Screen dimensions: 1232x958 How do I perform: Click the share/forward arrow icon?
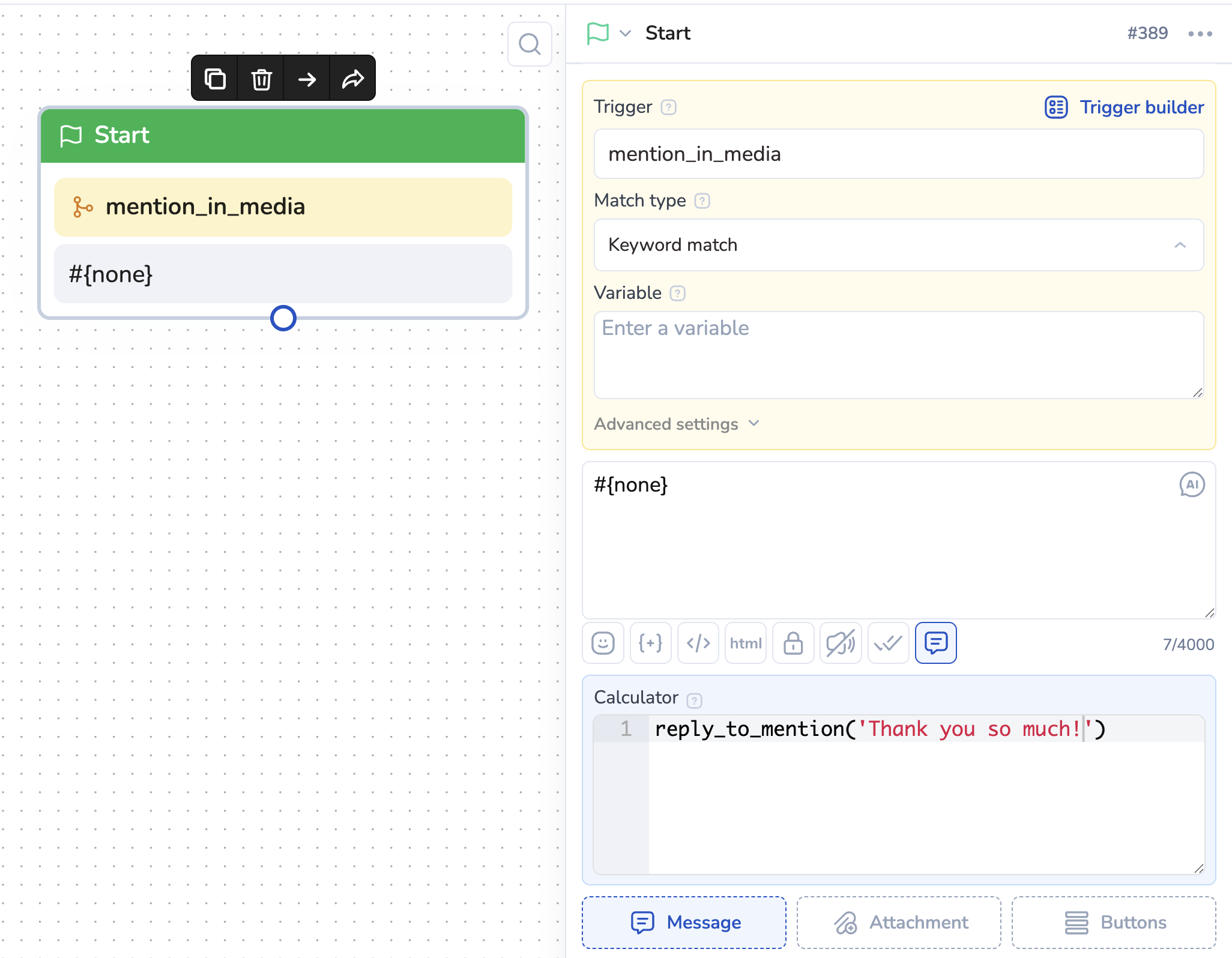pyautogui.click(x=353, y=79)
